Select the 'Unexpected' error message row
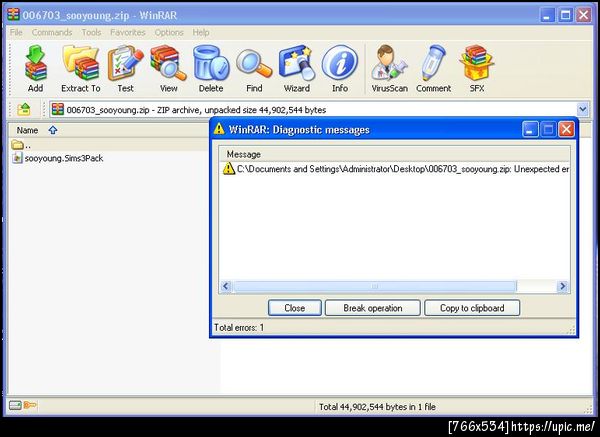 click(x=396, y=169)
